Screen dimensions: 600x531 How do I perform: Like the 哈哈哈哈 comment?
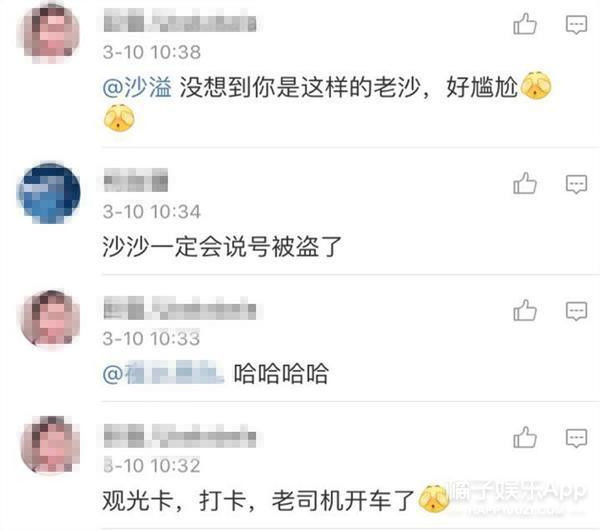coord(525,310)
